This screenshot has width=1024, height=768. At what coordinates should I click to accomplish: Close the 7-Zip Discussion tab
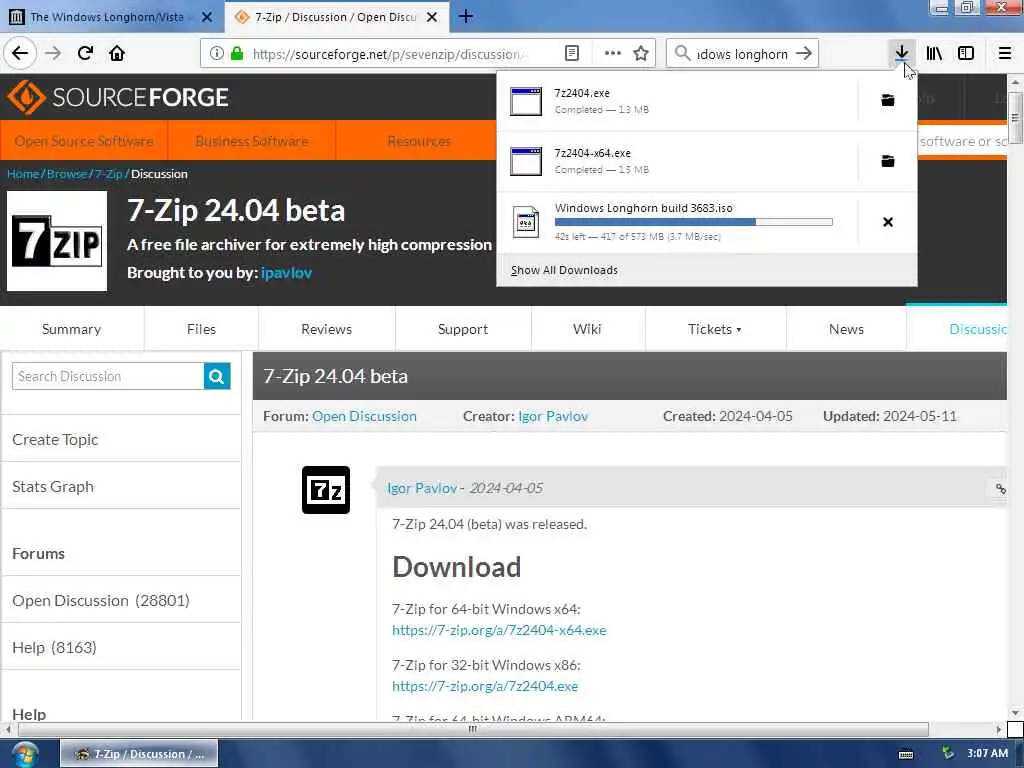point(432,17)
